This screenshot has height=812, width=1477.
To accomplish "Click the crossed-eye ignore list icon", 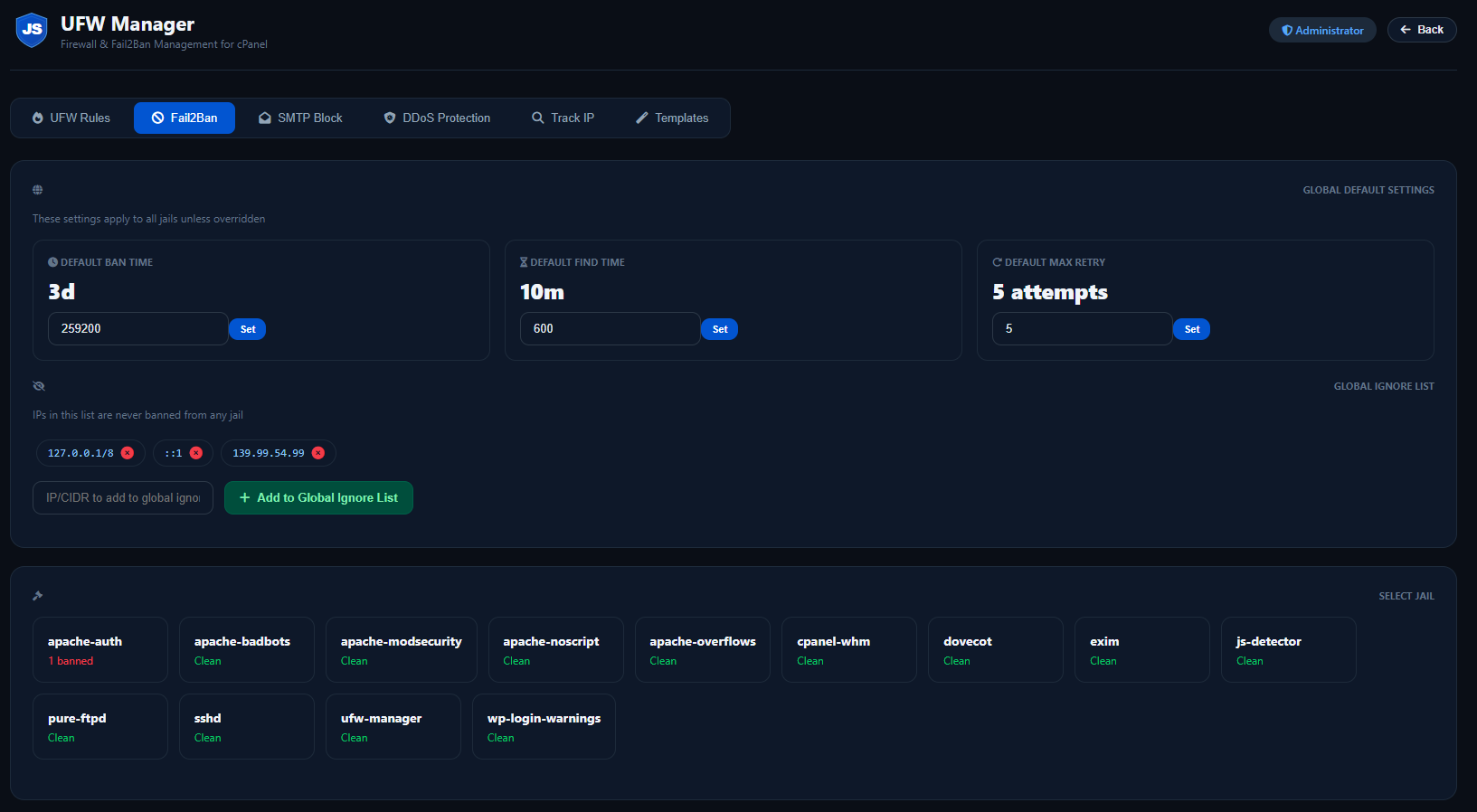I will tap(39, 386).
